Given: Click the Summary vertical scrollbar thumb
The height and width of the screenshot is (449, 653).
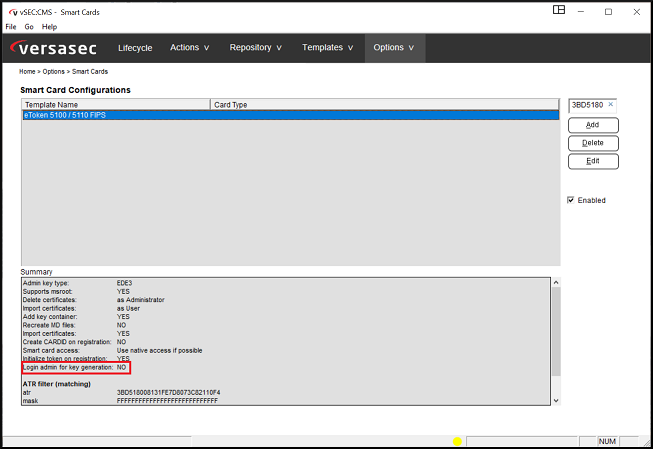Looking at the screenshot, I should [x=556, y=331].
